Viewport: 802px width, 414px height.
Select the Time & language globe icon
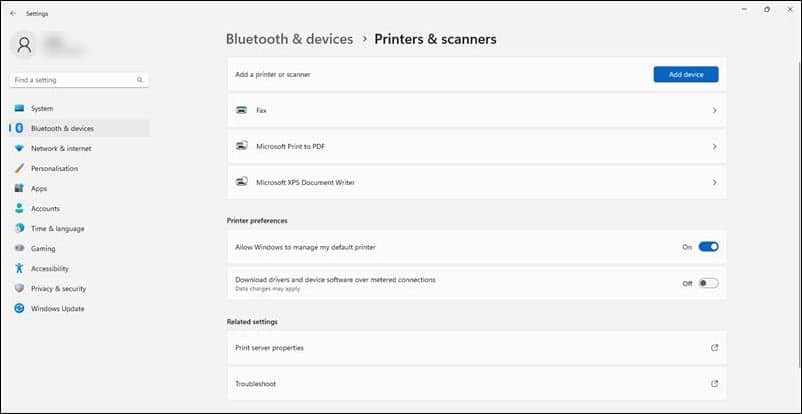pyautogui.click(x=19, y=228)
